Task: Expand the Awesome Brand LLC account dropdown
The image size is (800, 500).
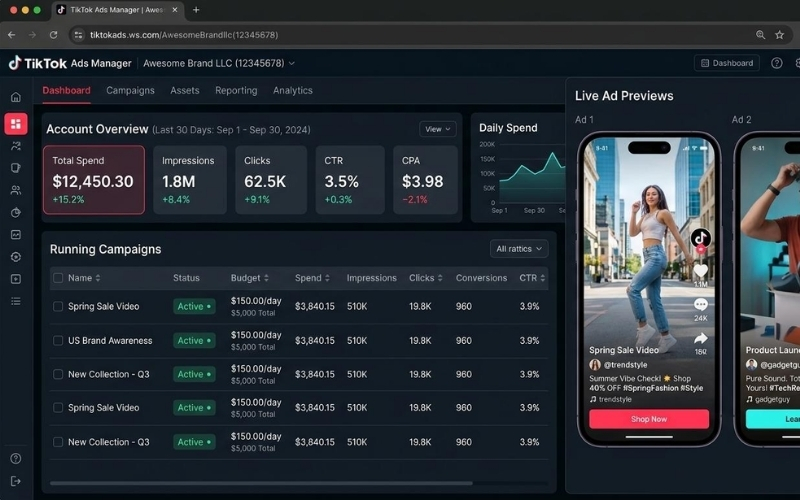Action: tap(219, 63)
